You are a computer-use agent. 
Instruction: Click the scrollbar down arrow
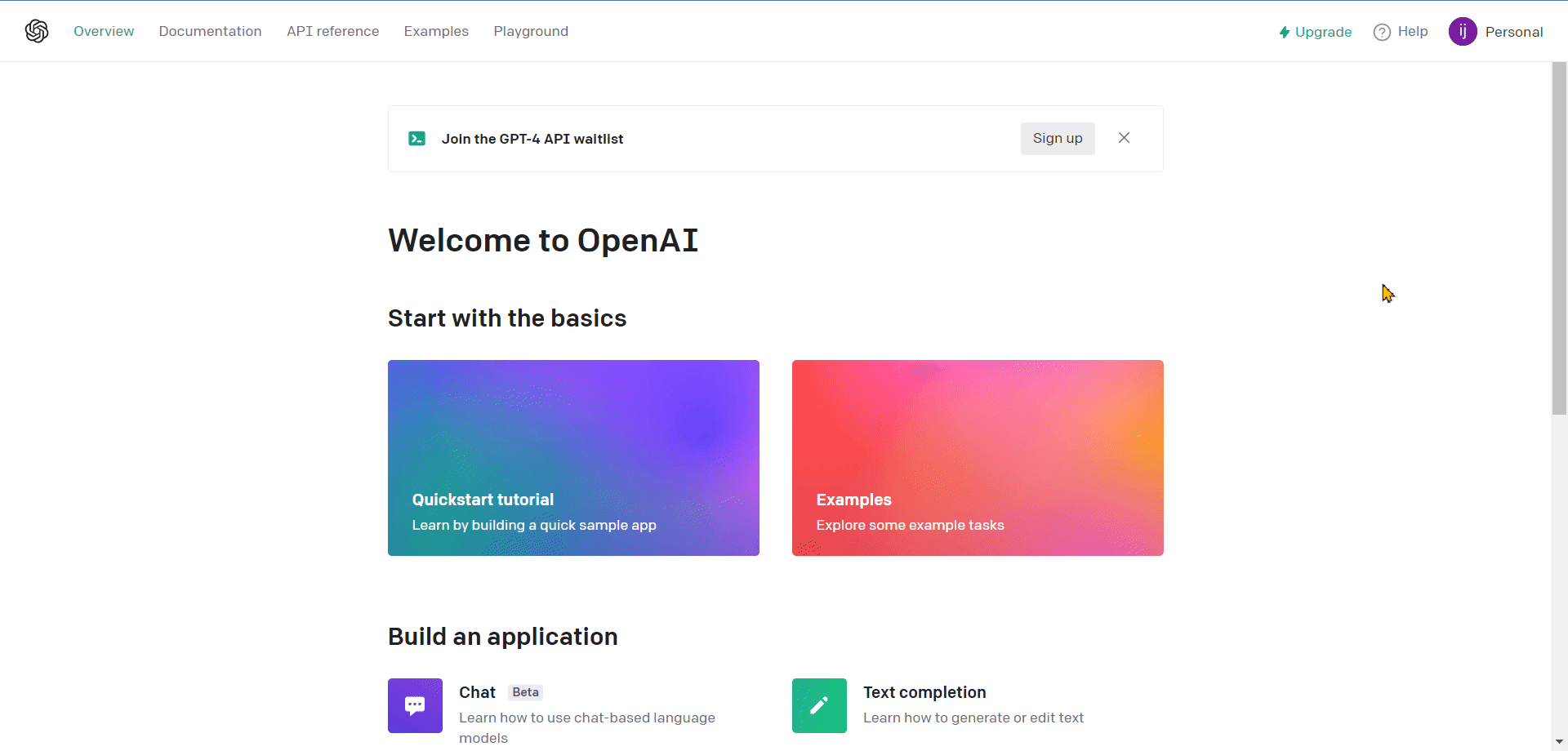[1559, 742]
